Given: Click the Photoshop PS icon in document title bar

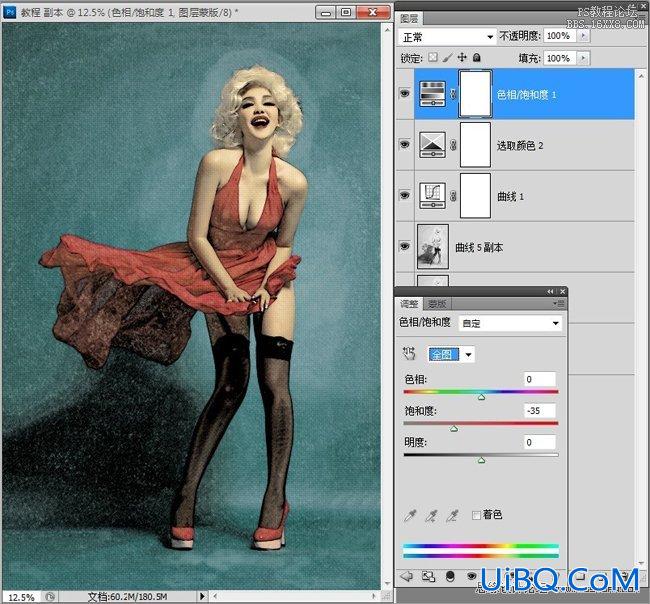Looking at the screenshot, I should (x=10, y=12).
